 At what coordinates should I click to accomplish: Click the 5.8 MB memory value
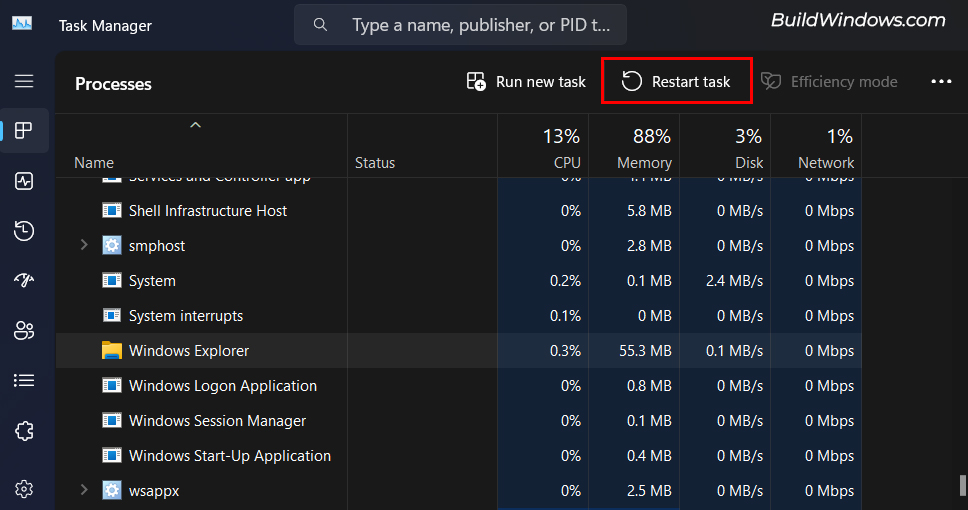649,211
